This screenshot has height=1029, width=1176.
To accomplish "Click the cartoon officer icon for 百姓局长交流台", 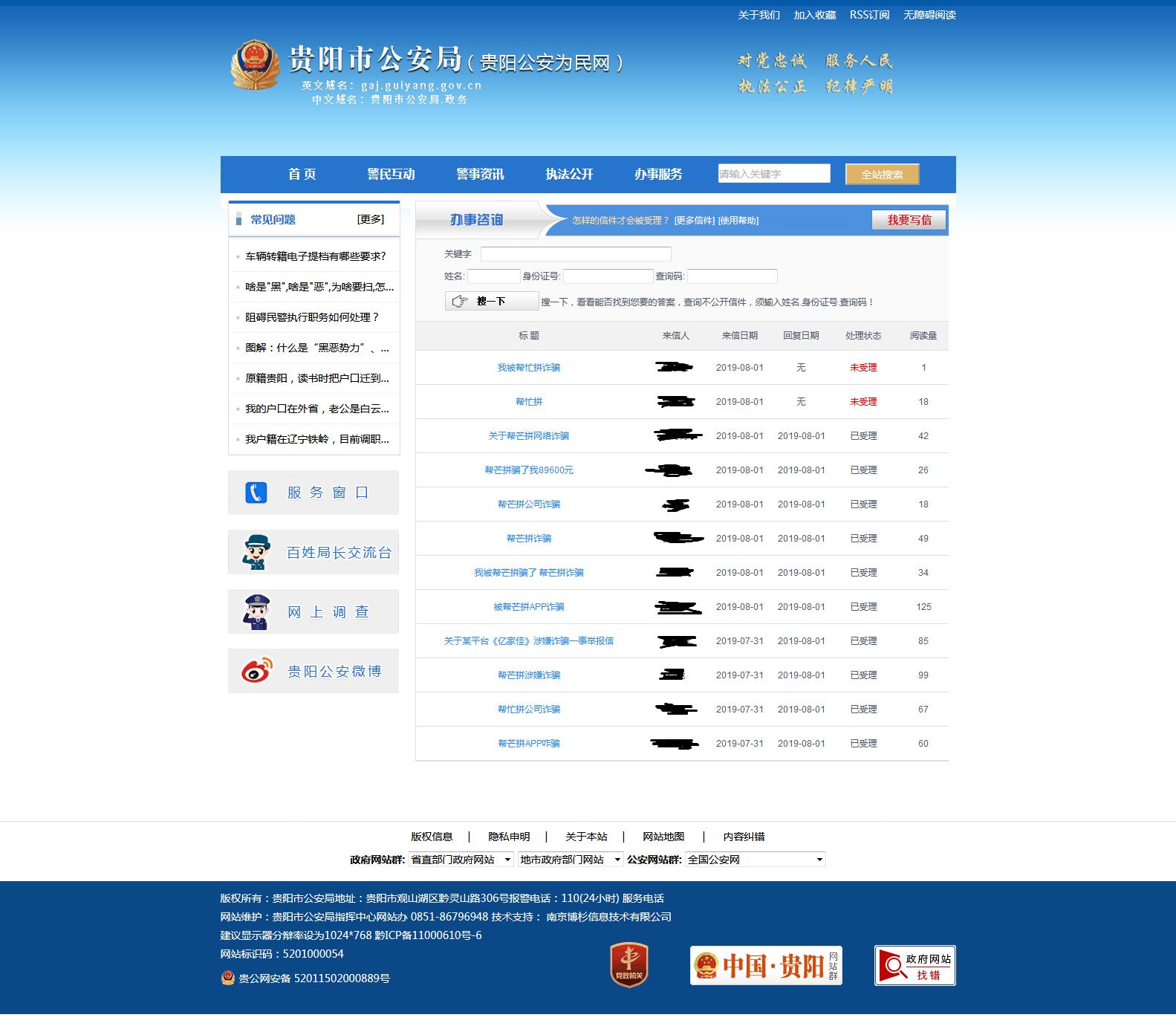I will pyautogui.click(x=256, y=552).
